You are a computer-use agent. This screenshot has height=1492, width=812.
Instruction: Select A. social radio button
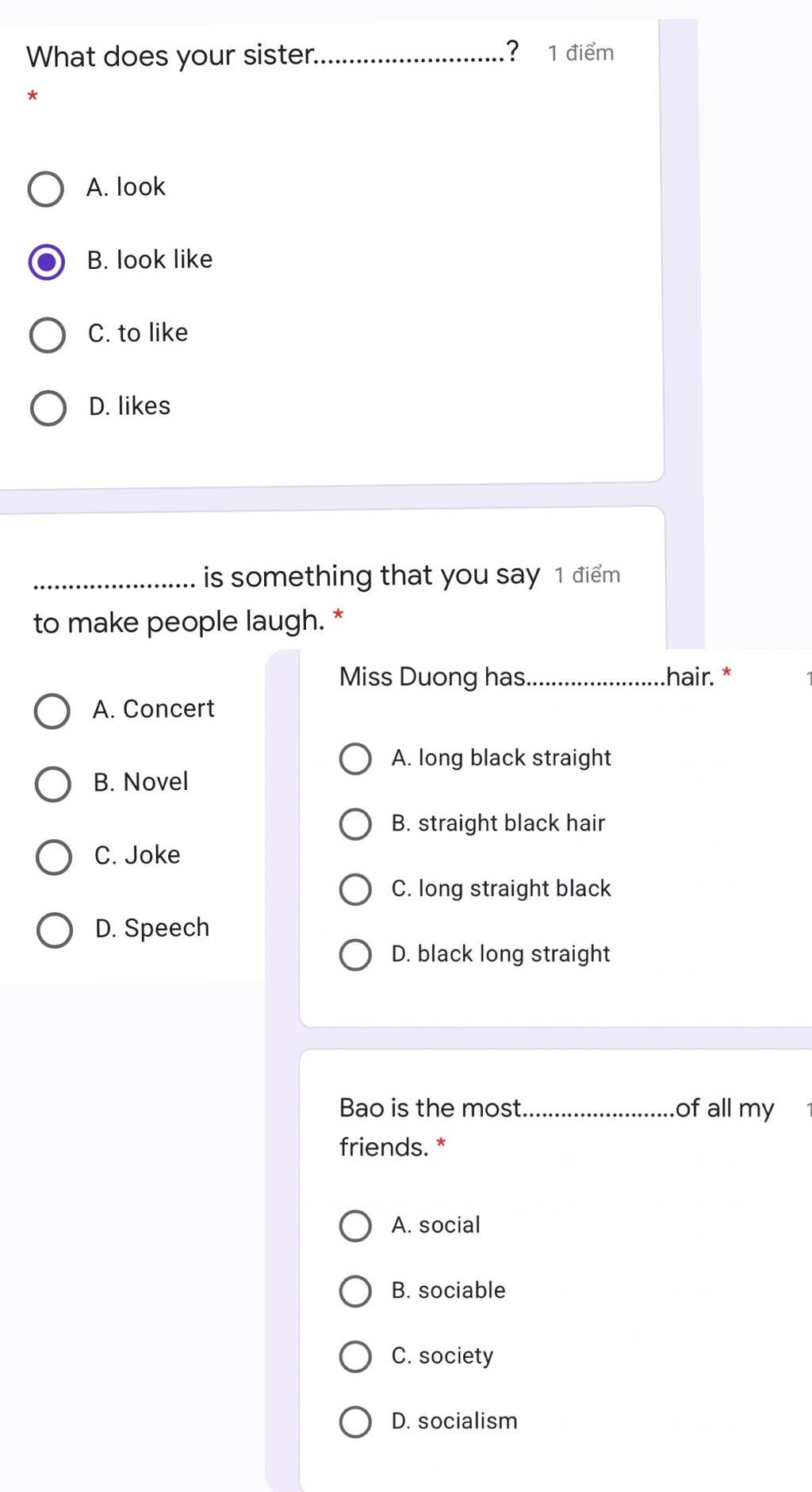(355, 1225)
